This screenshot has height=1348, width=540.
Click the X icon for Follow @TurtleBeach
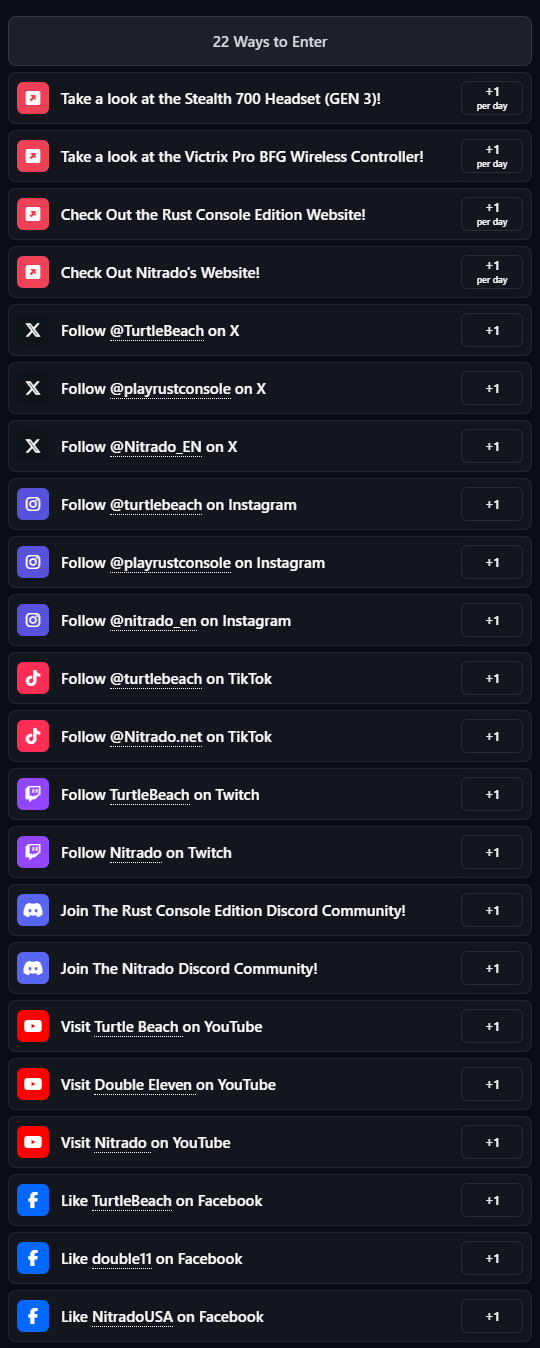point(33,330)
